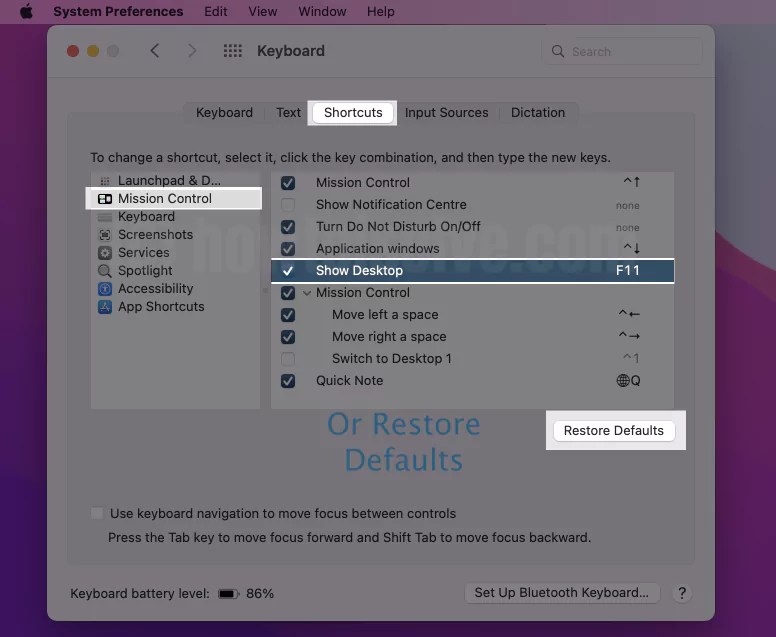Click the control-left-arrow shortcut for Move left a space
This screenshot has width=776, height=637.
[630, 314]
